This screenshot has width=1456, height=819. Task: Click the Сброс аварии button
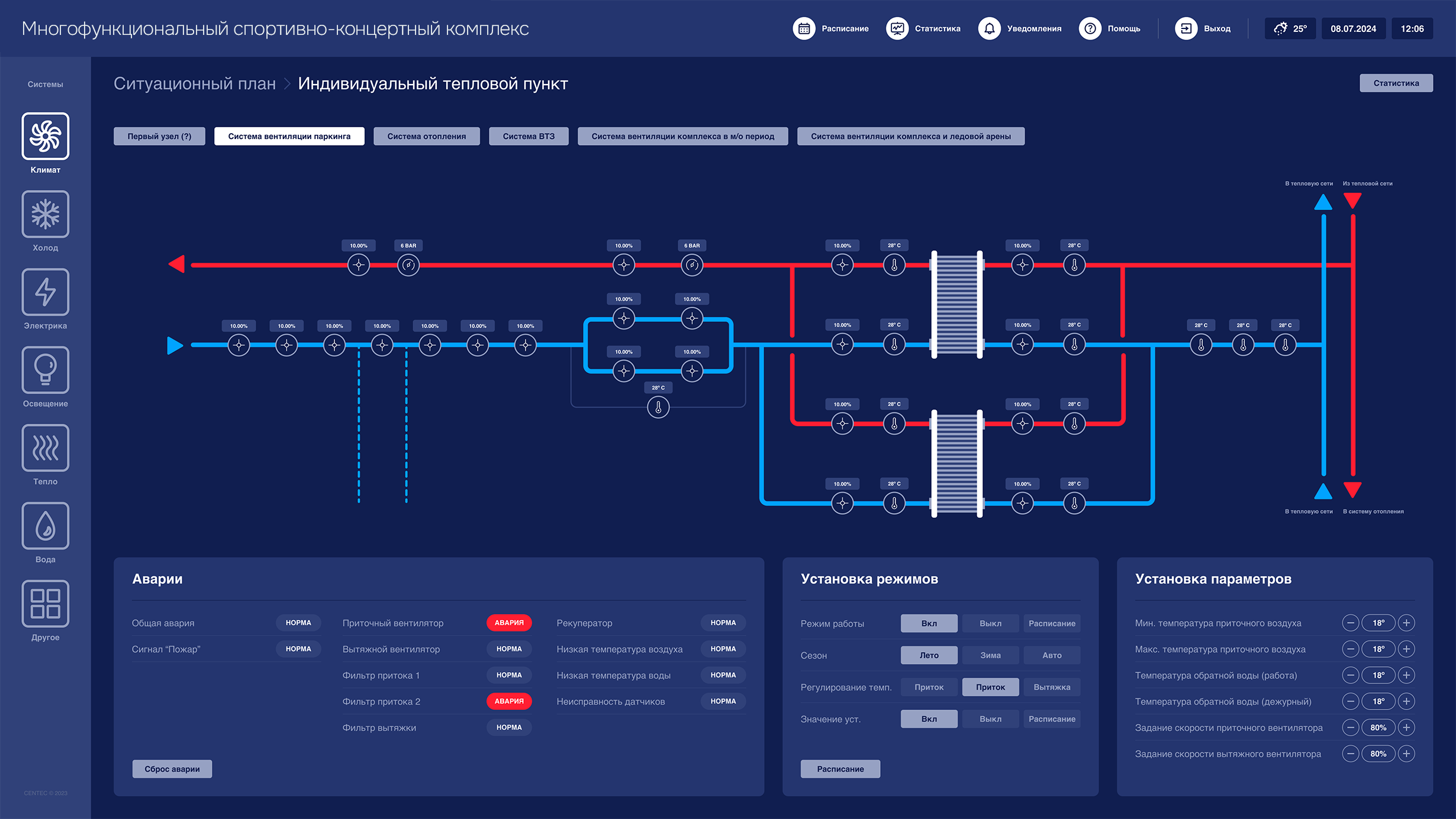point(172,769)
